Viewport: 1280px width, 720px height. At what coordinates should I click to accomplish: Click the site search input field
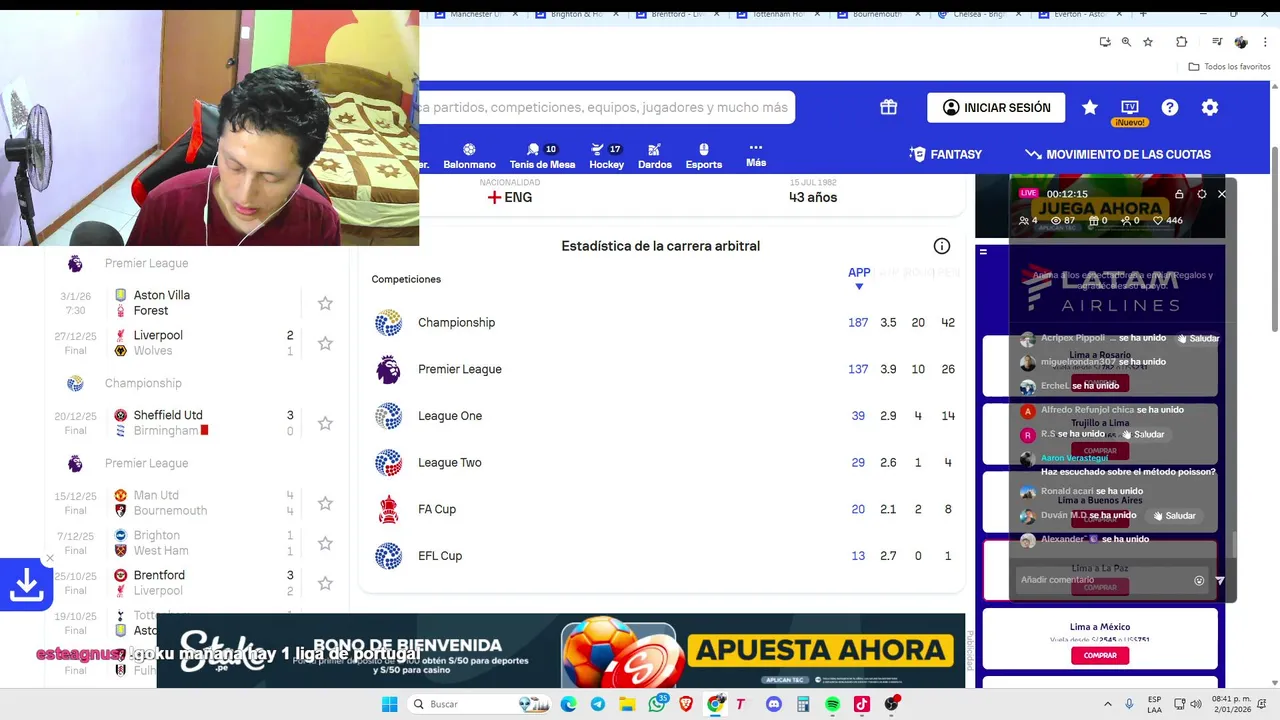(606, 107)
